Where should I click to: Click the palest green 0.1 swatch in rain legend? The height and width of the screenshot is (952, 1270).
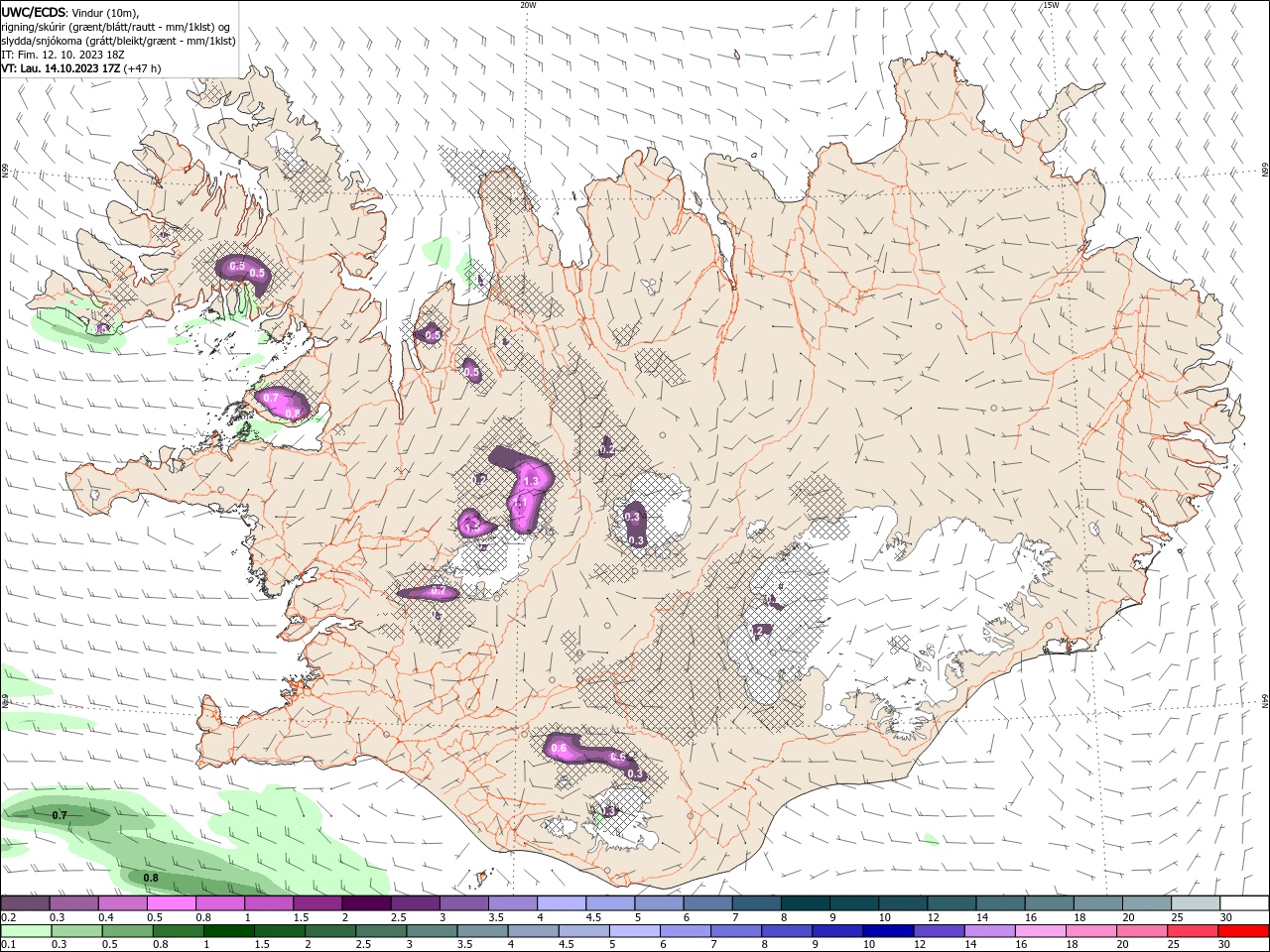click(x=25, y=931)
